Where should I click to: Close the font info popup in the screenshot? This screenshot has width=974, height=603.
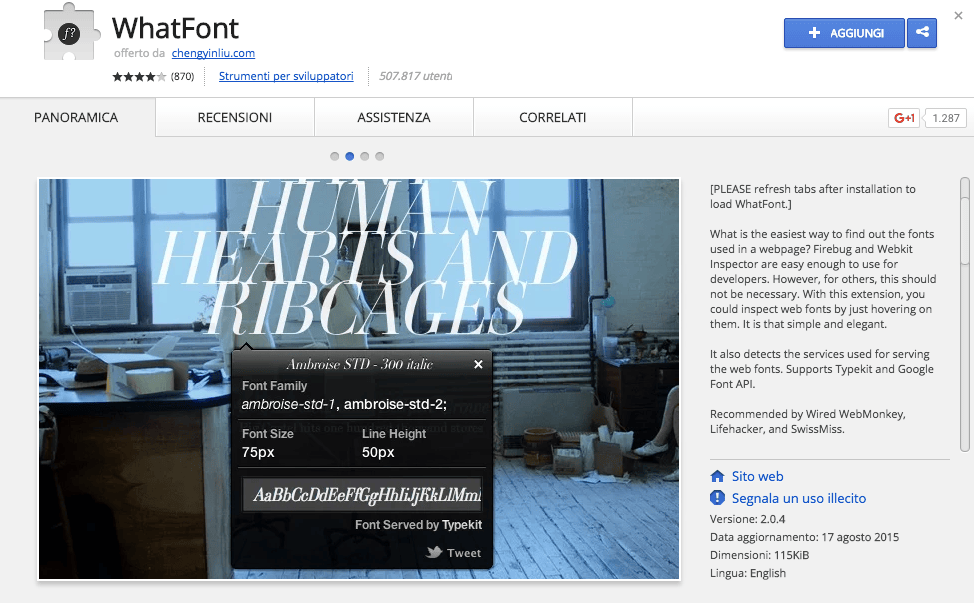[x=478, y=364]
